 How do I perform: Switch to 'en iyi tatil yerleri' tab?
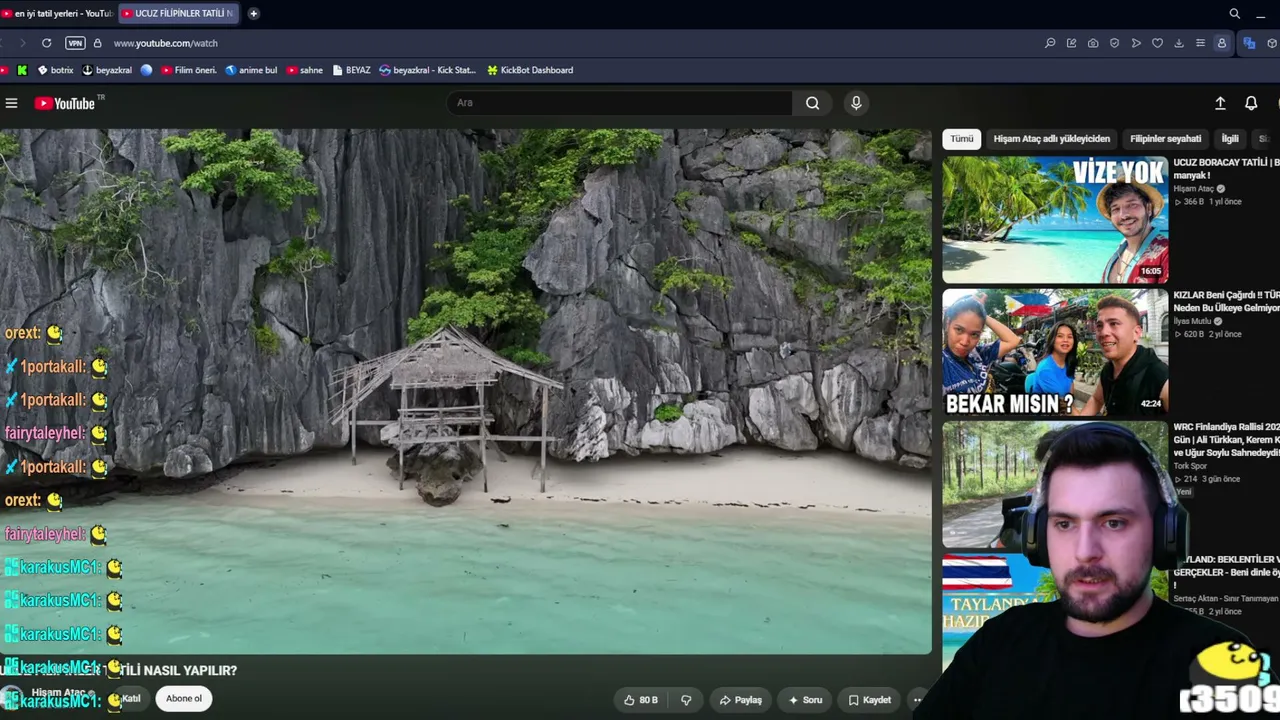[58, 13]
